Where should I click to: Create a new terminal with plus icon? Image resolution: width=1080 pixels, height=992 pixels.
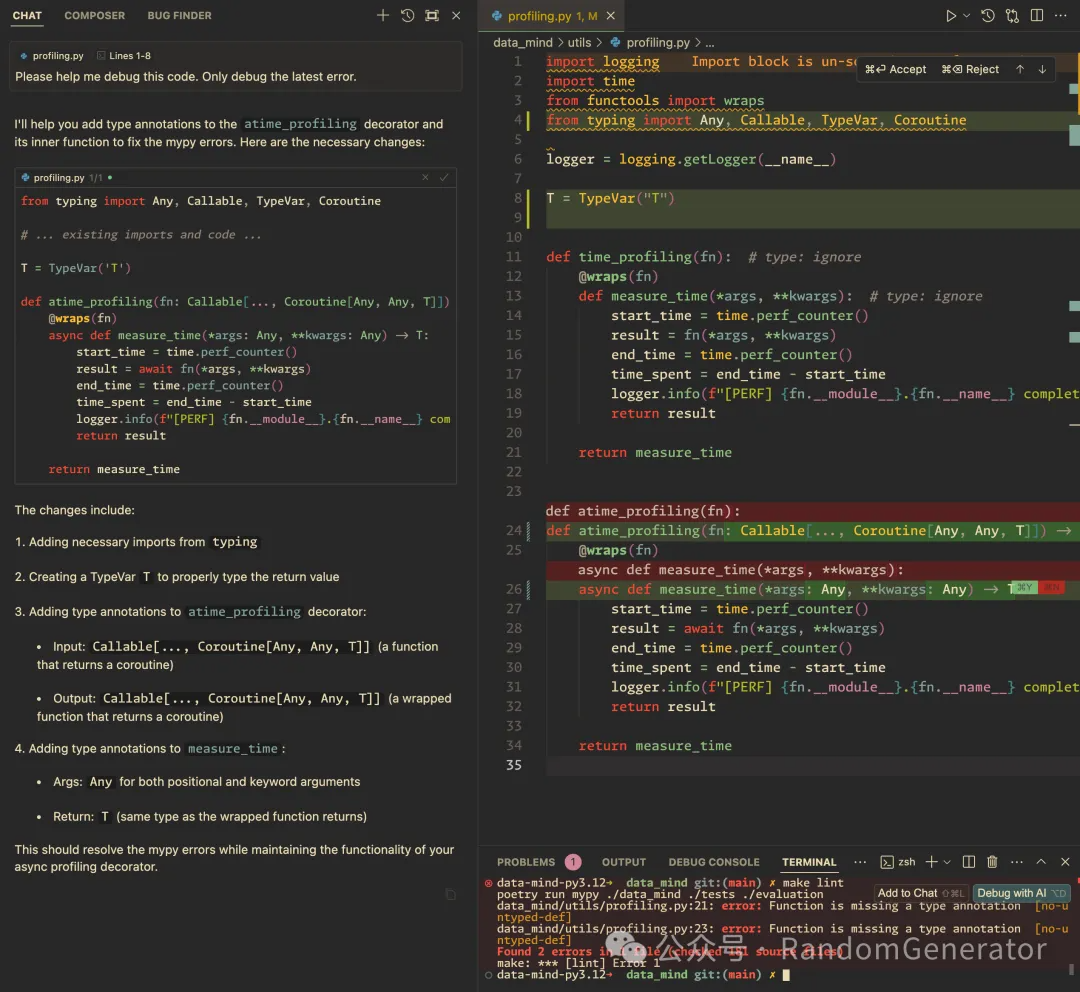coord(931,862)
